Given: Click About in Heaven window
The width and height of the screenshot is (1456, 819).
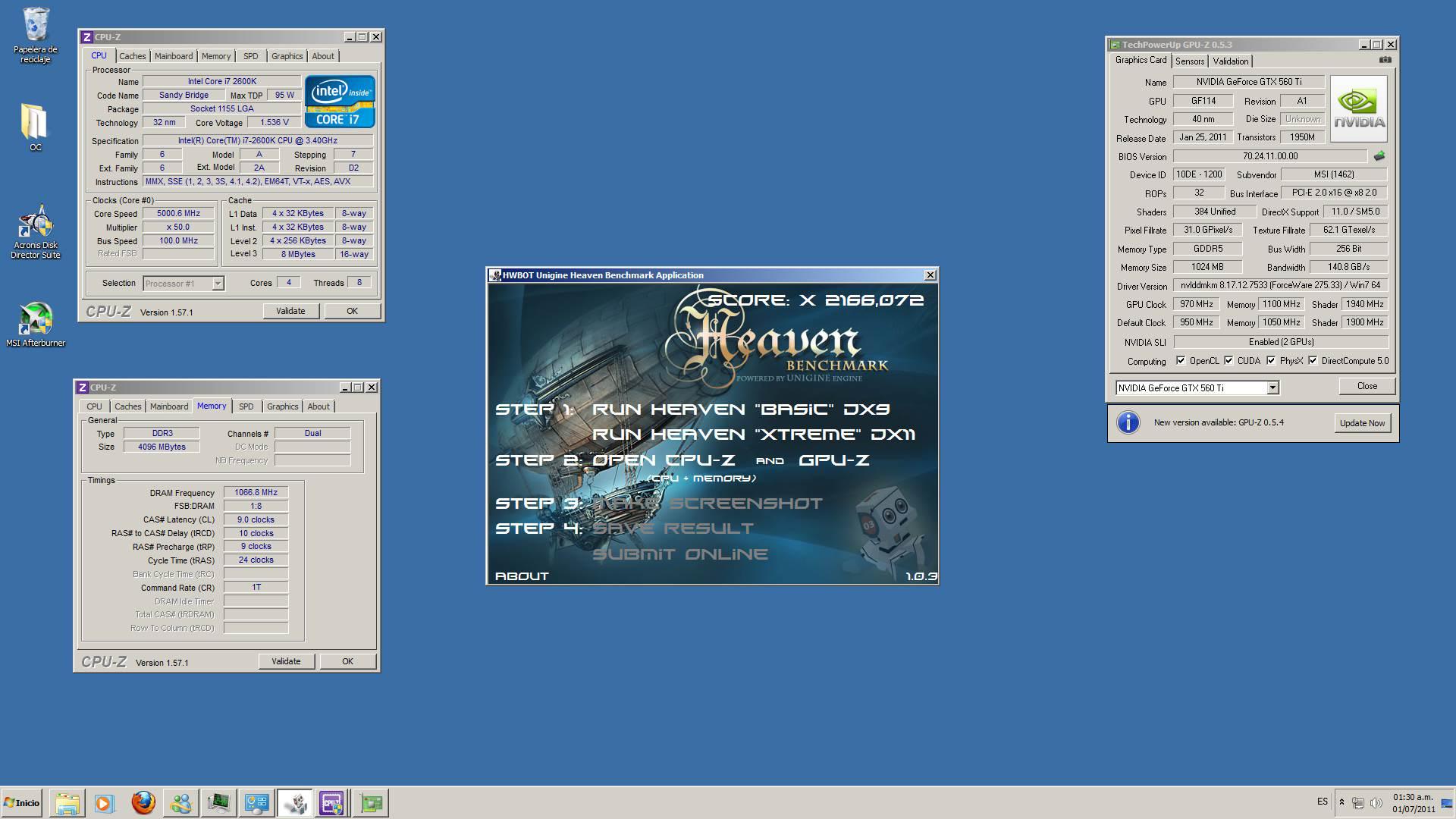Looking at the screenshot, I should [x=522, y=576].
